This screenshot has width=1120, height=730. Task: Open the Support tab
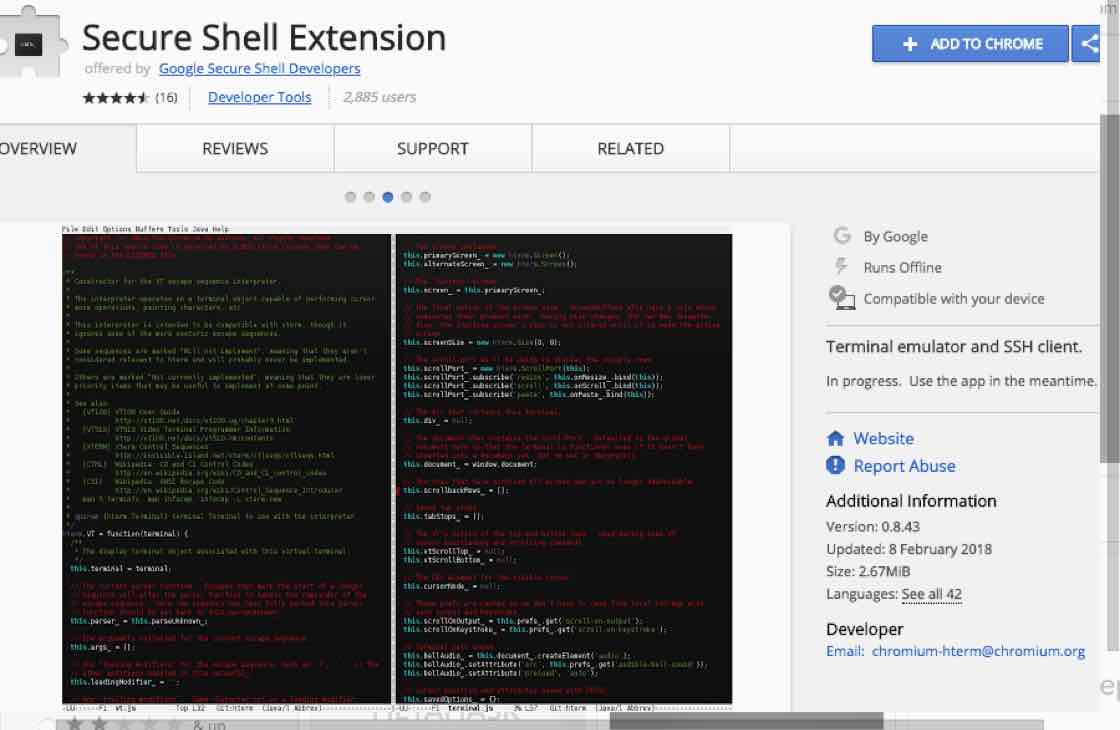[433, 149]
